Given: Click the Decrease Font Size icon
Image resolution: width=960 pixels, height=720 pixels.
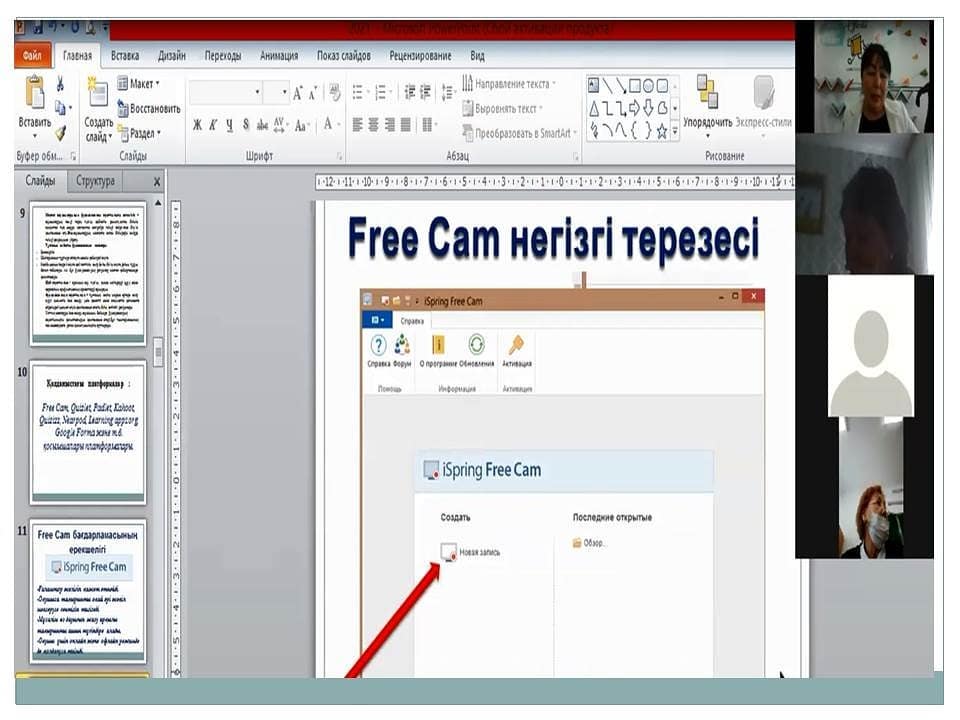Looking at the screenshot, I should pos(312,93).
